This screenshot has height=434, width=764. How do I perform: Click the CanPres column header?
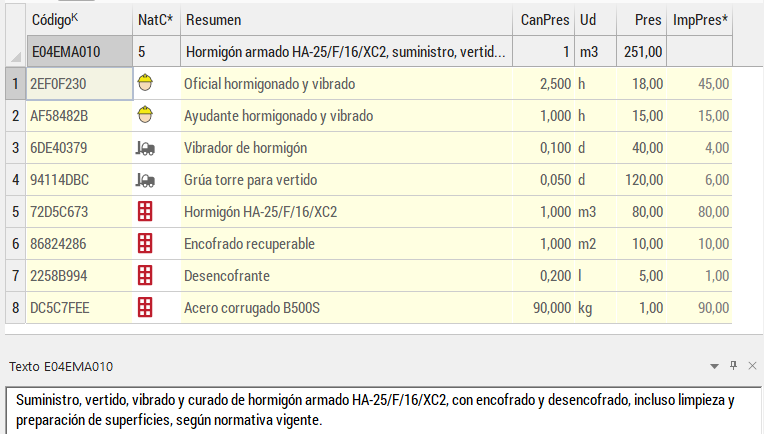point(545,20)
